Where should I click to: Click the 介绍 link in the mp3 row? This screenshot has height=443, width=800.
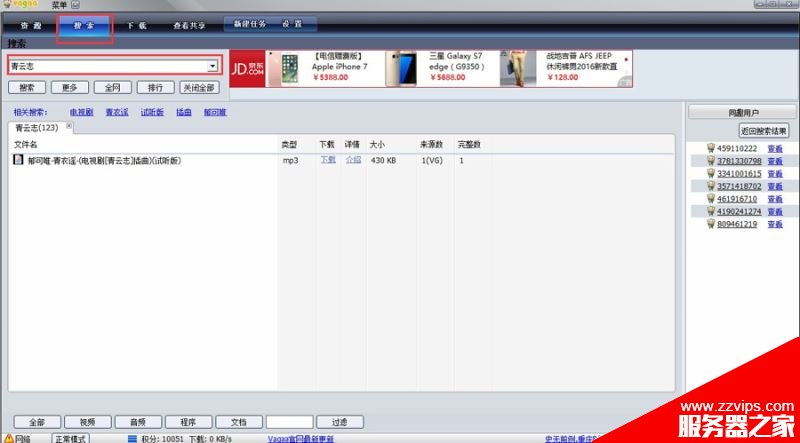pyautogui.click(x=353, y=160)
